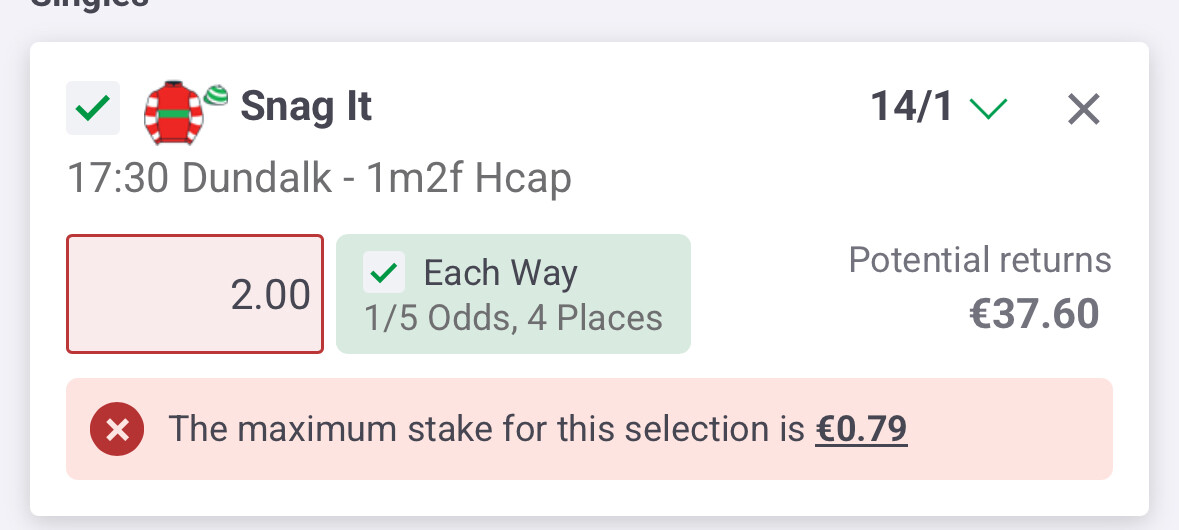Uncheck the Snag It selection checkbox
This screenshot has width=1179, height=530.
[x=93, y=107]
